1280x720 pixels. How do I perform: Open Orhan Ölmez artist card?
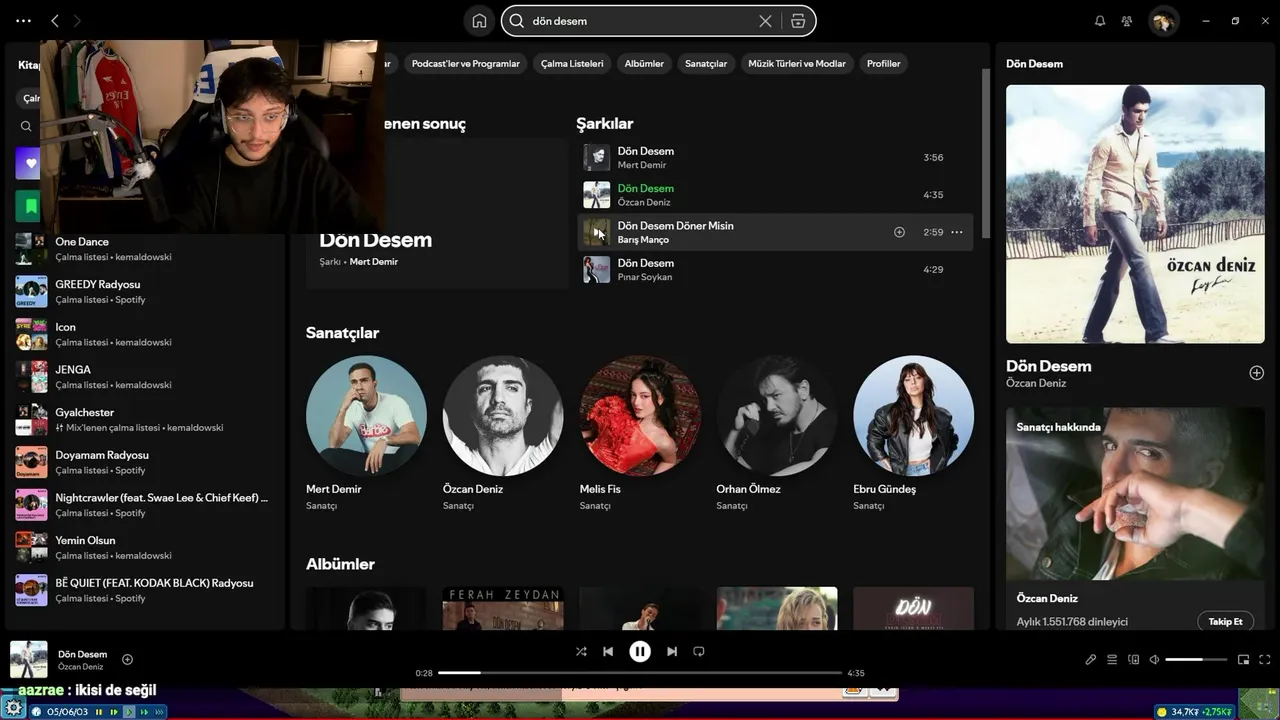(x=777, y=433)
